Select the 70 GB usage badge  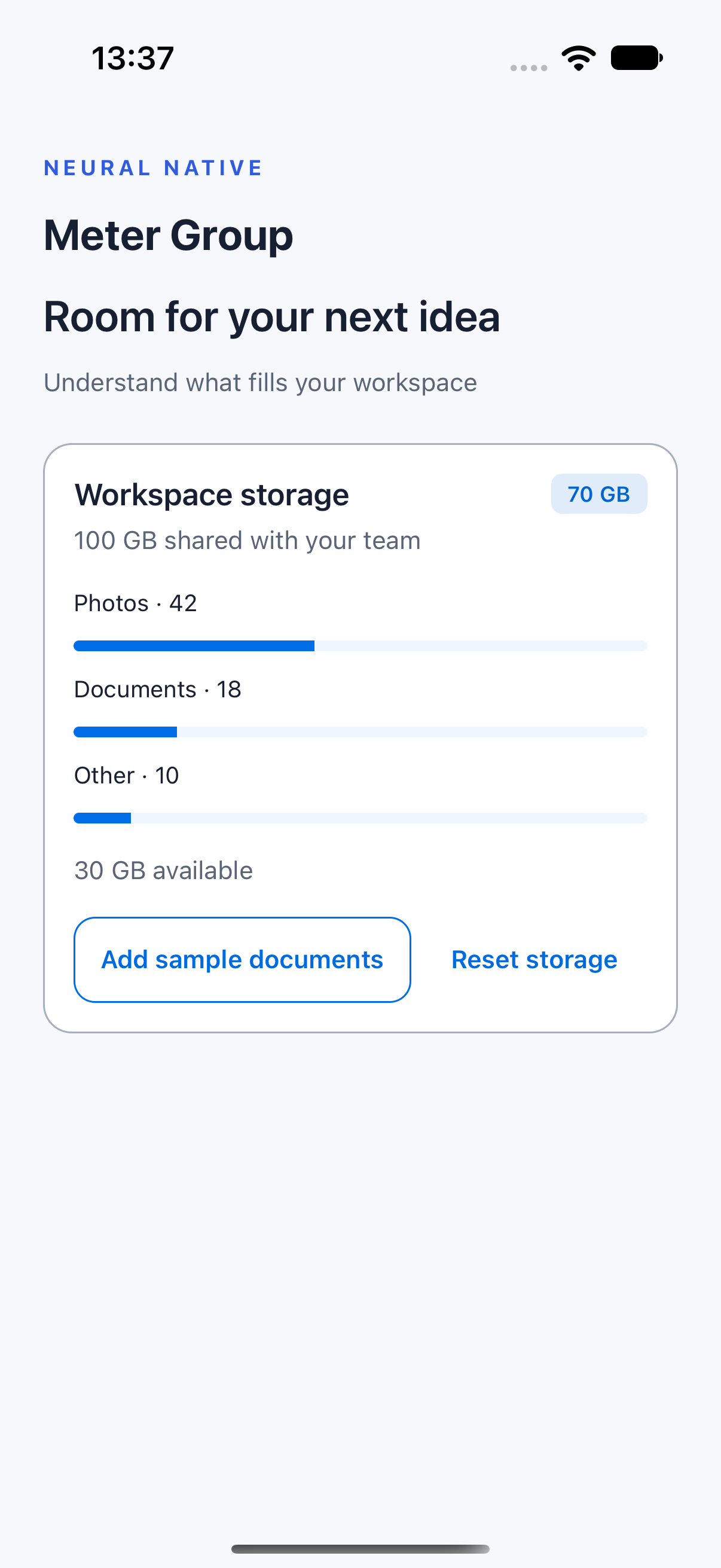[x=598, y=493]
